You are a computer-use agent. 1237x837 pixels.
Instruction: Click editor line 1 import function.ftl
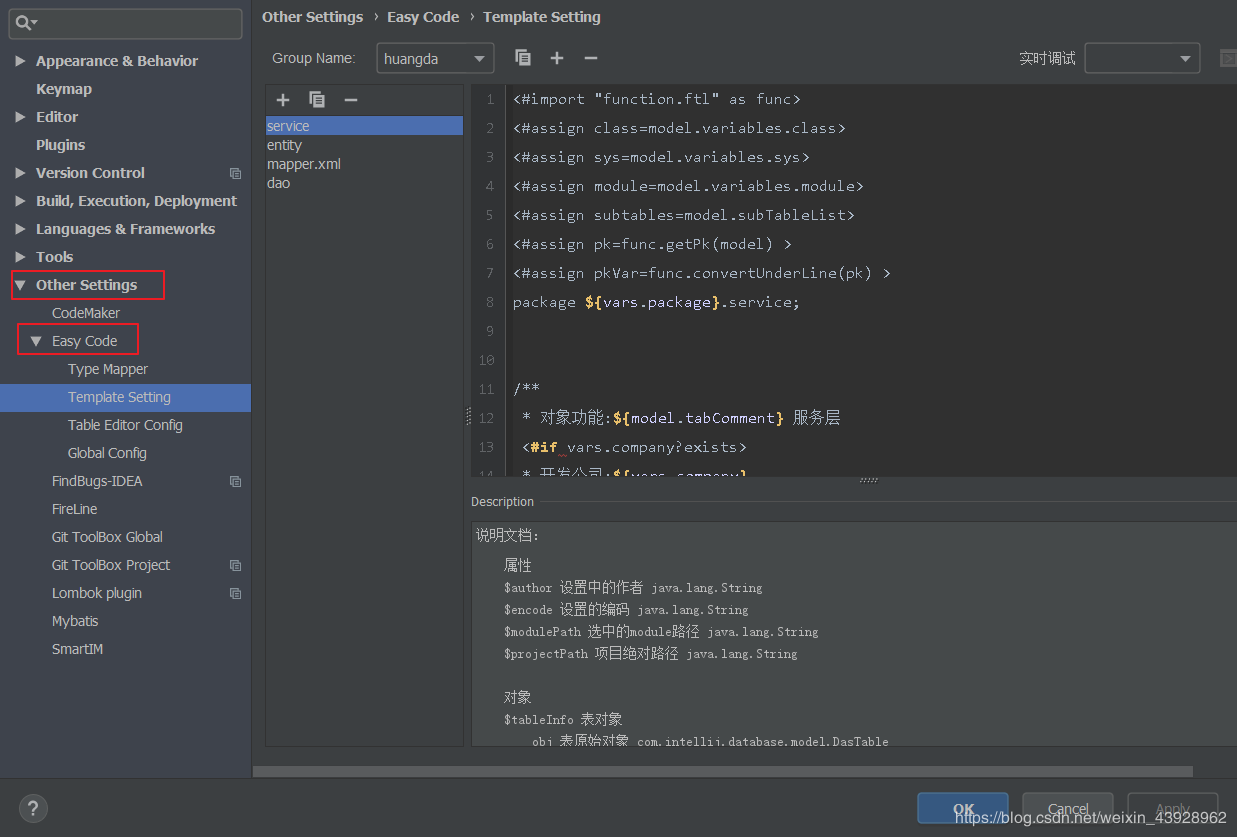tap(657, 99)
